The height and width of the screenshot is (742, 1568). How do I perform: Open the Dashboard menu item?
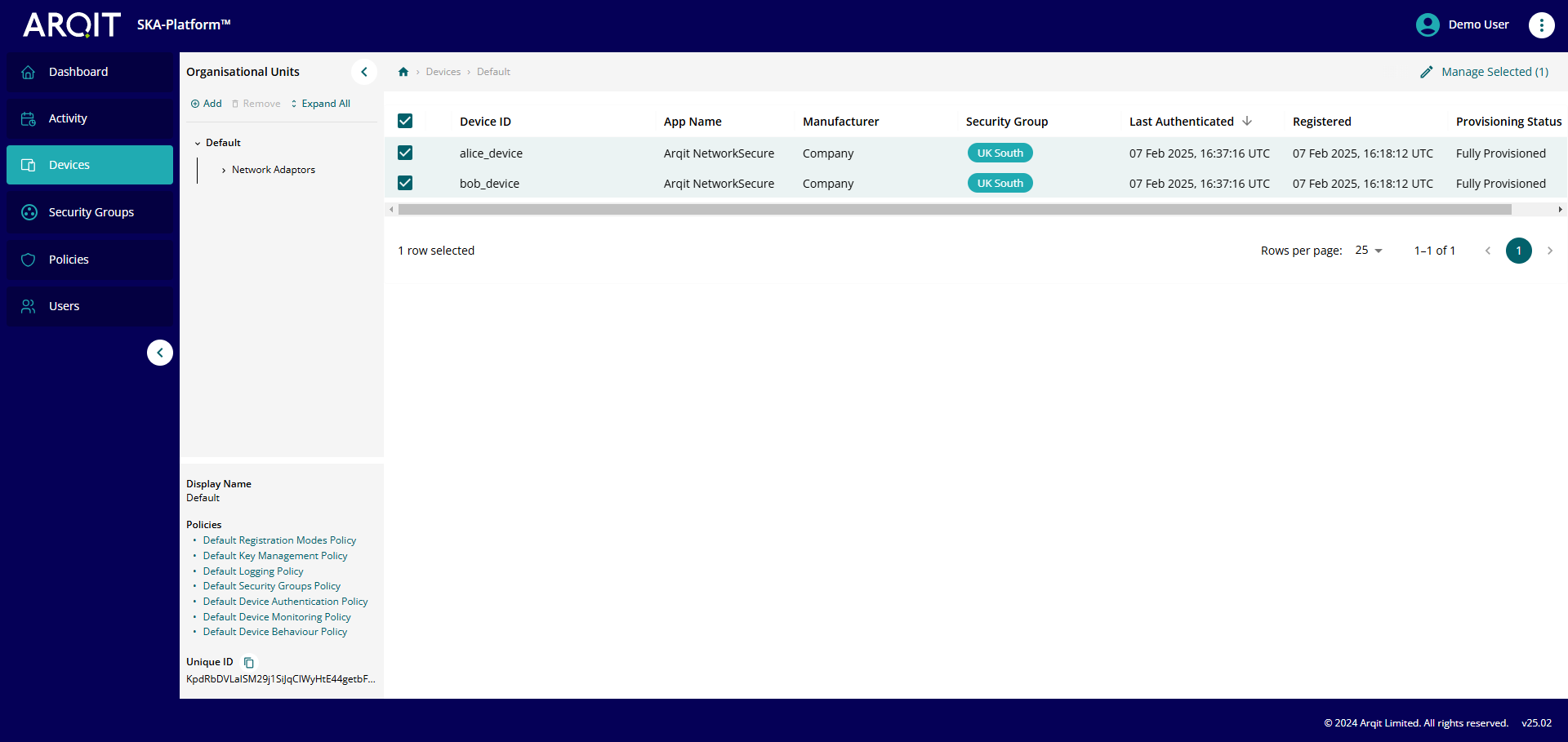click(90, 72)
